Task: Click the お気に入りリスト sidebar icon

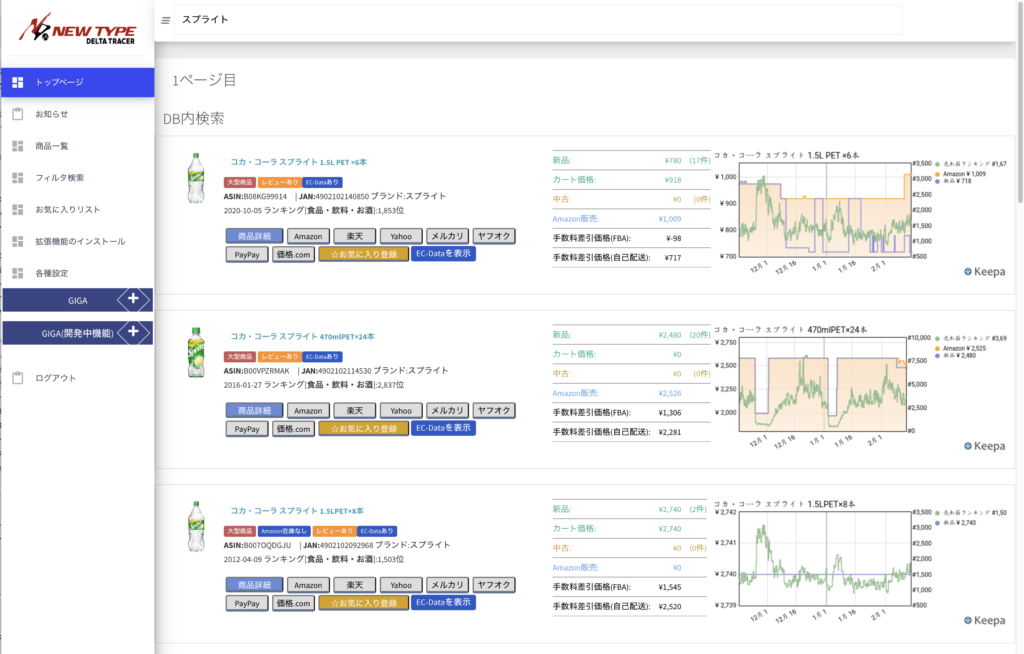Action: tap(18, 210)
